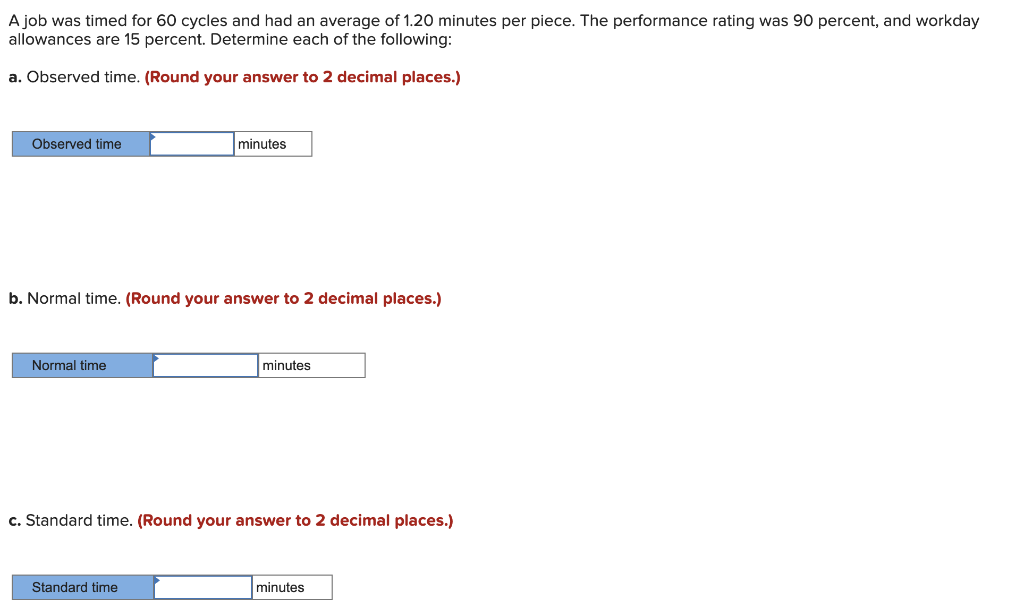Click the blue flag icon beside Standard time field

pyautogui.click(x=157, y=581)
